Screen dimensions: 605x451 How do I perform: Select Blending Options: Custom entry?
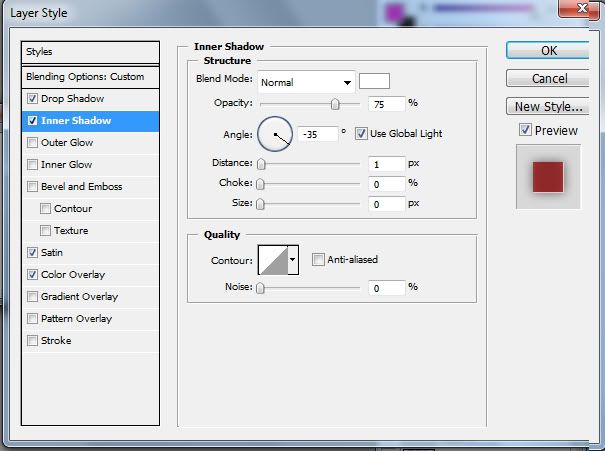(91, 77)
